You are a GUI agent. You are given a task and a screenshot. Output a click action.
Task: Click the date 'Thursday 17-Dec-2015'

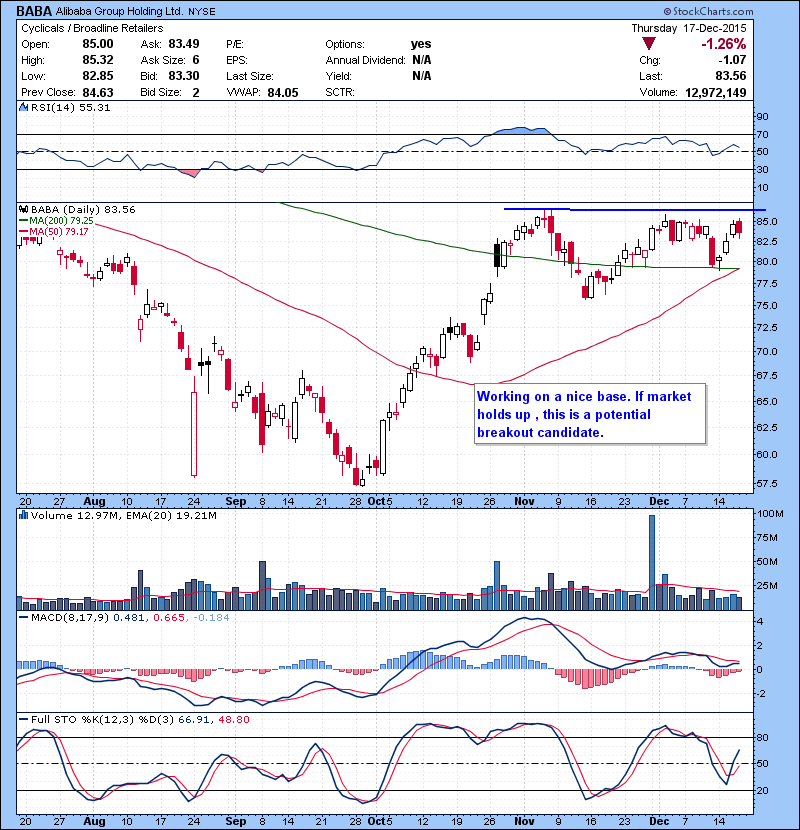point(689,28)
